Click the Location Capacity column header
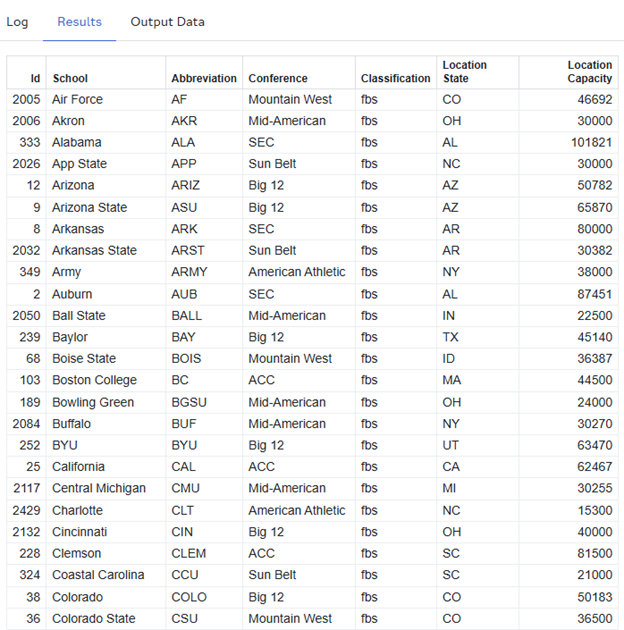Screen dimensions: 624x630 point(589,71)
